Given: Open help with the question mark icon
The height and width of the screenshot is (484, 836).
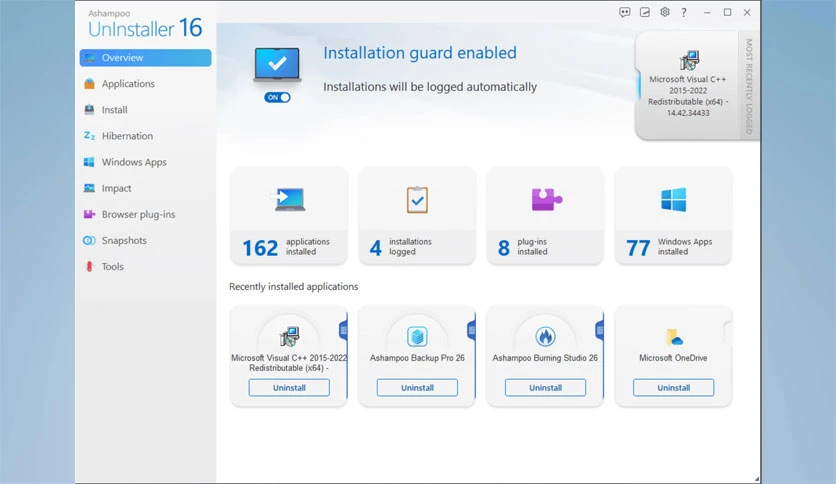Looking at the screenshot, I should (684, 12).
